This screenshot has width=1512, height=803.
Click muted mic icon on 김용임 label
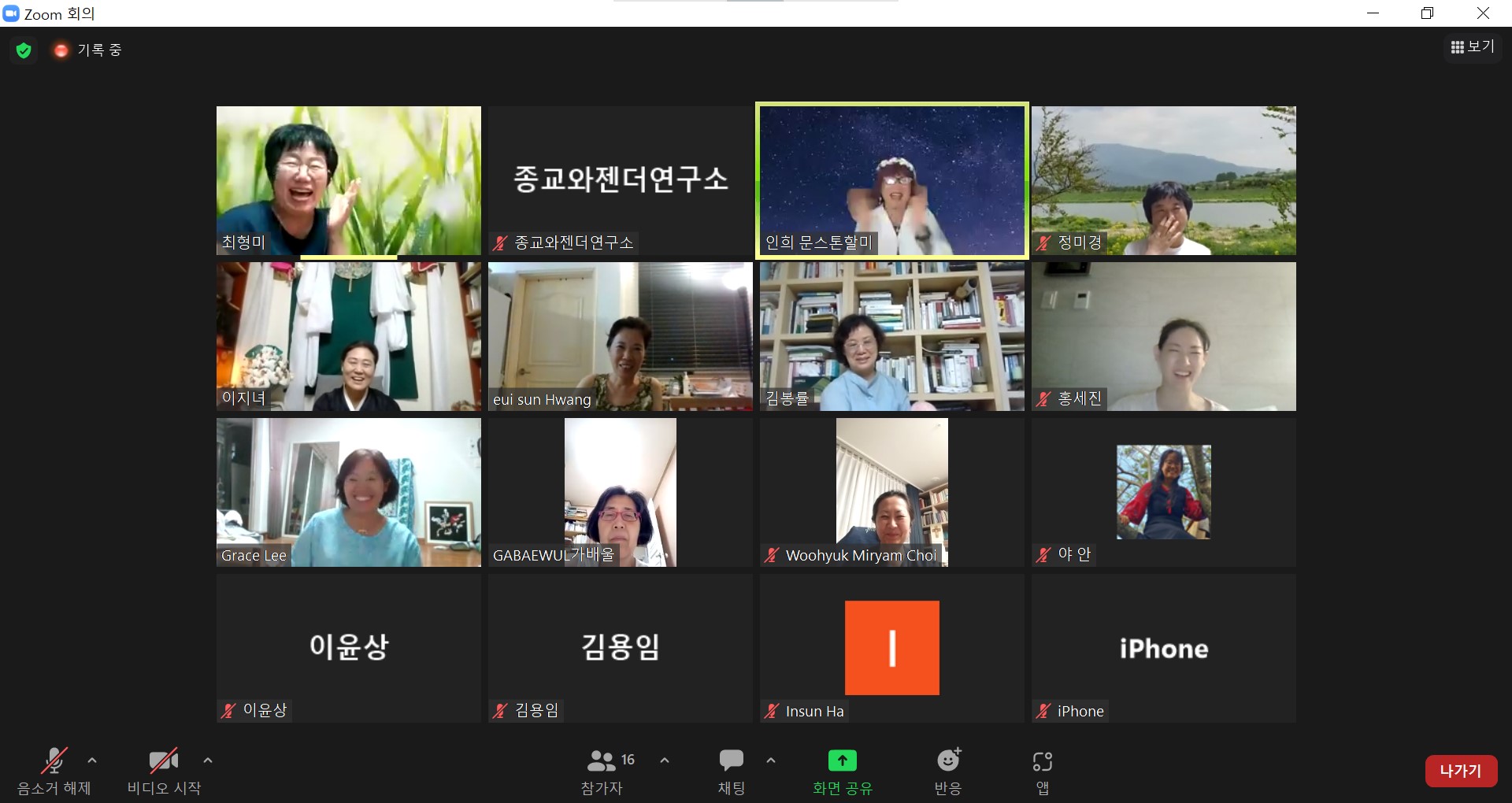pos(500,711)
